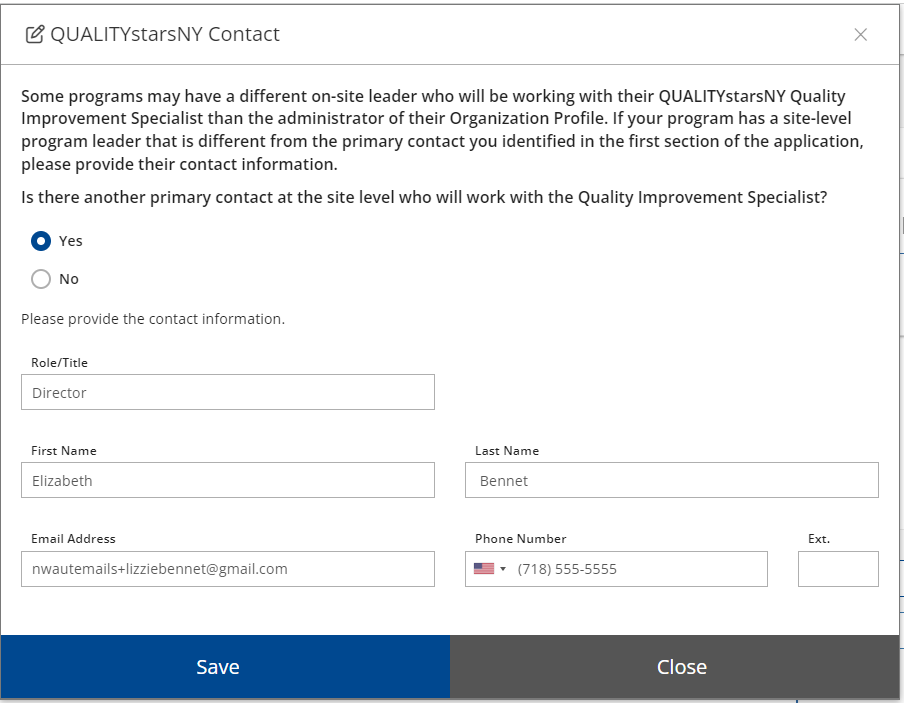This screenshot has width=904, height=703.
Task: Select the Yes radio button
Action: point(41,241)
